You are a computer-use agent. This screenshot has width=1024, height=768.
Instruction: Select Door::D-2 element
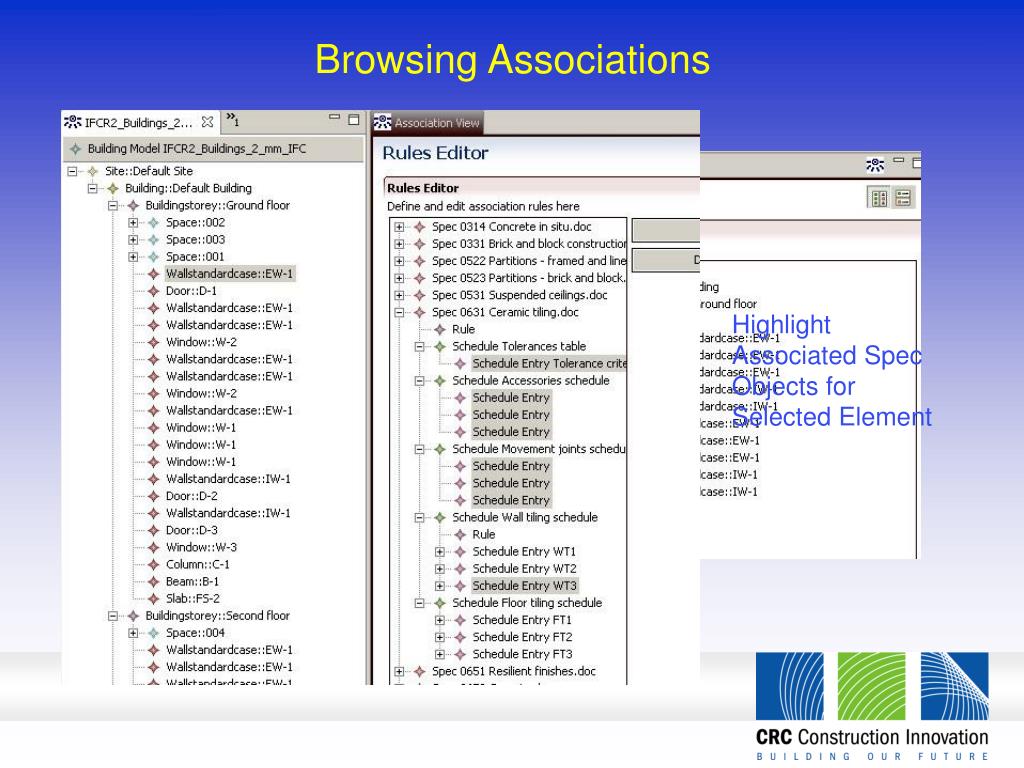tap(191, 496)
